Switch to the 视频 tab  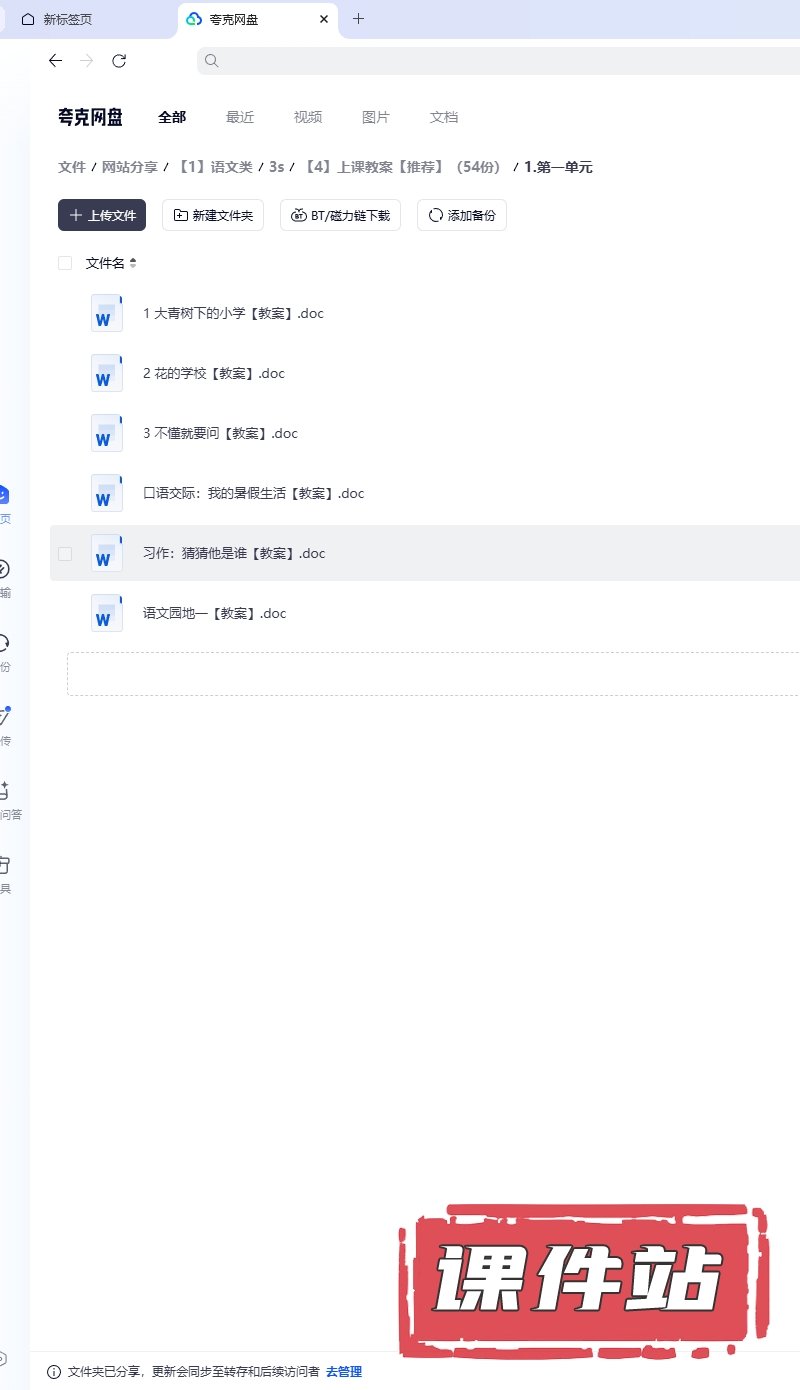tap(308, 117)
